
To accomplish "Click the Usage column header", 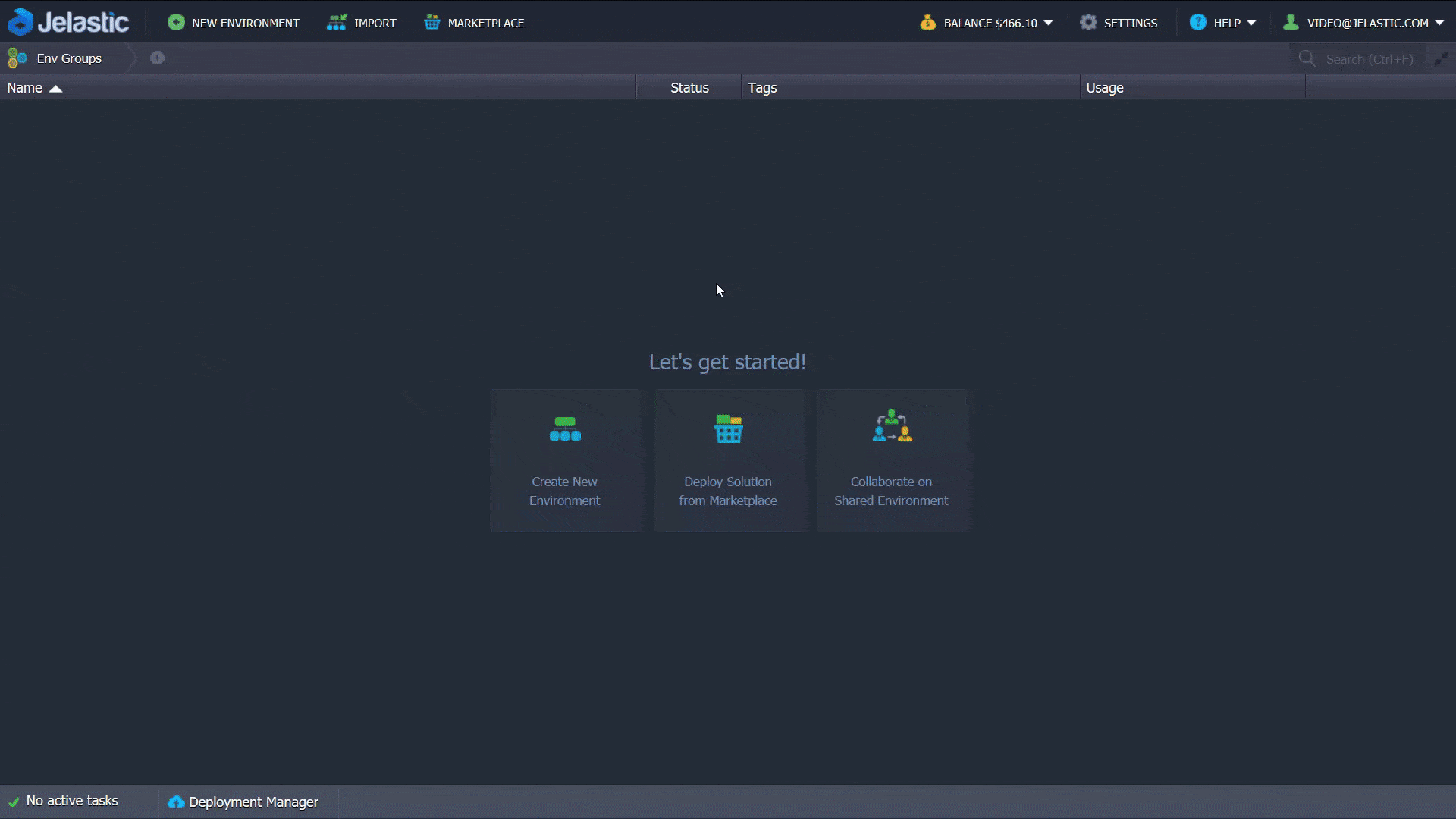I will (x=1104, y=88).
